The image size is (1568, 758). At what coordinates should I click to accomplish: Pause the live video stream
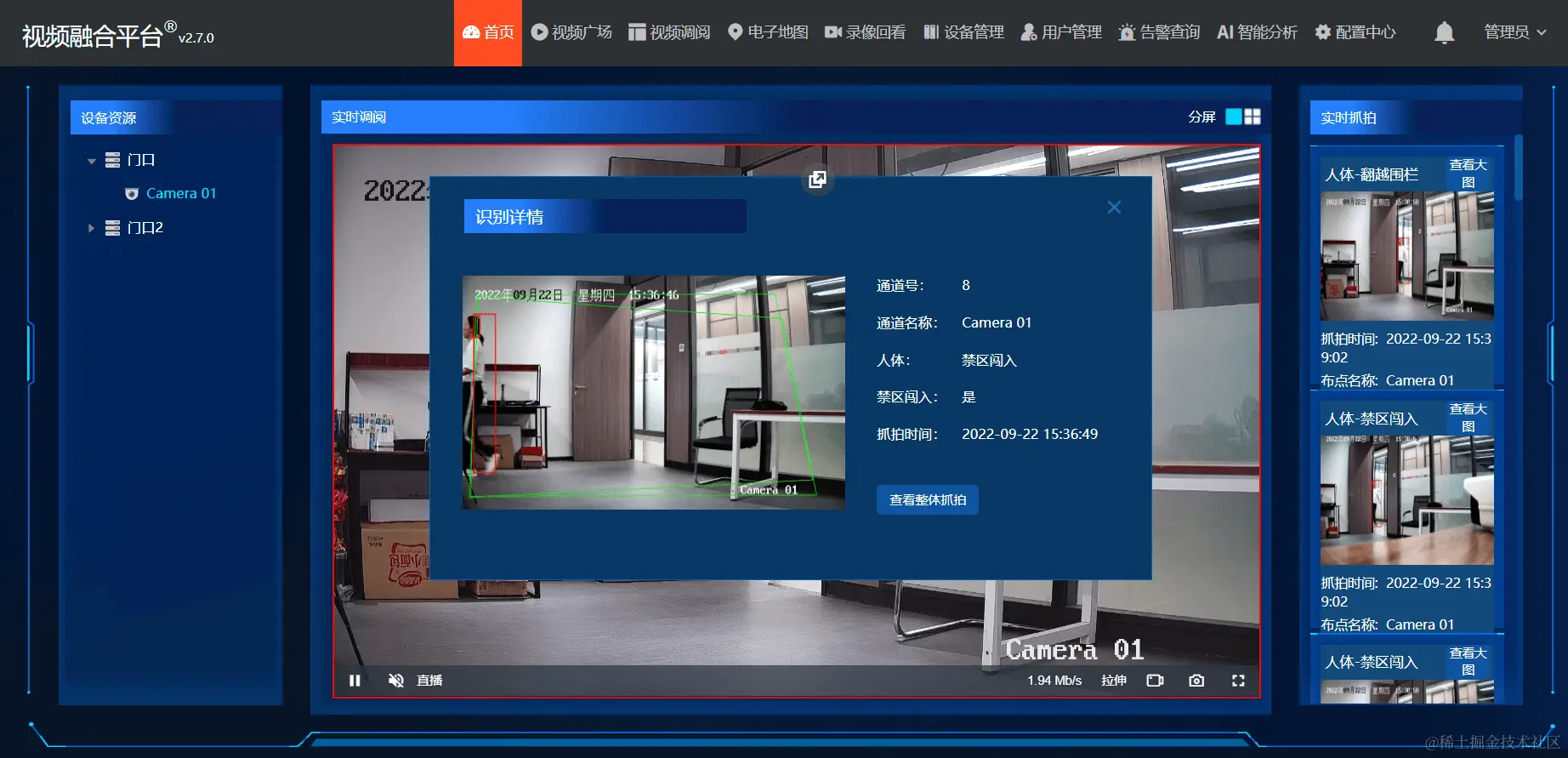tap(355, 681)
